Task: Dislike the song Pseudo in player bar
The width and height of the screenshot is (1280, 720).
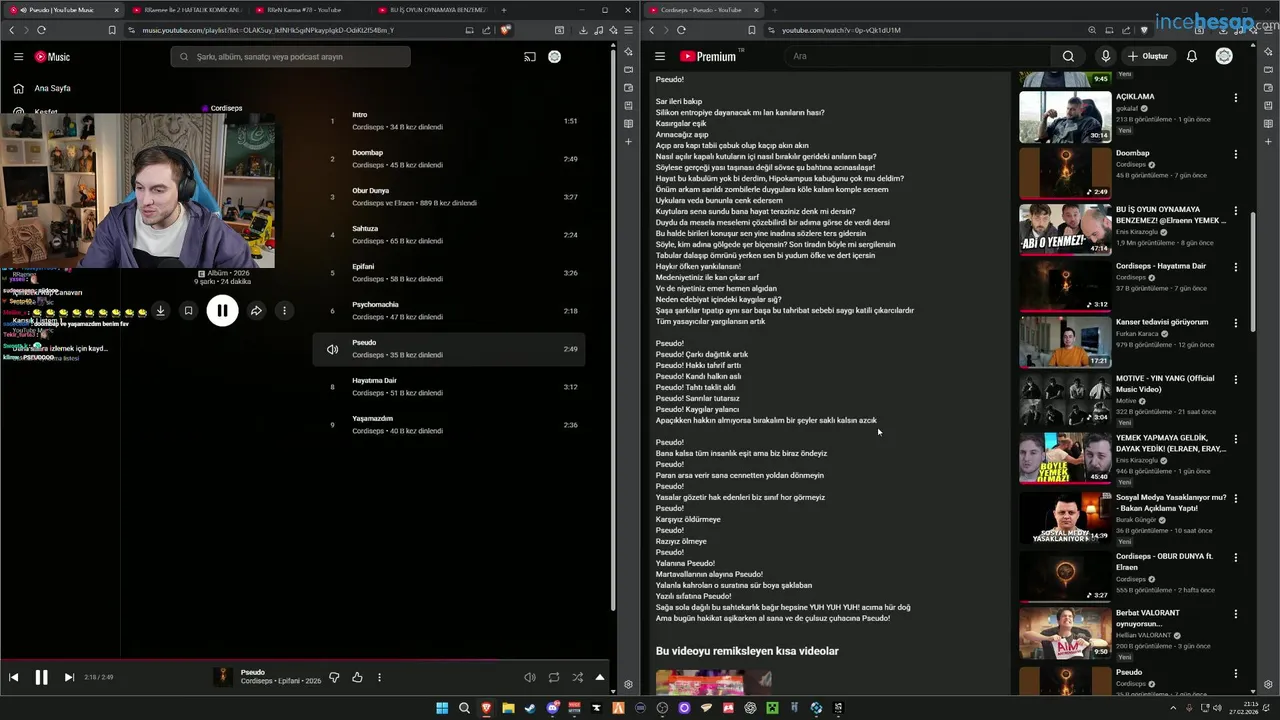Action: click(x=334, y=677)
